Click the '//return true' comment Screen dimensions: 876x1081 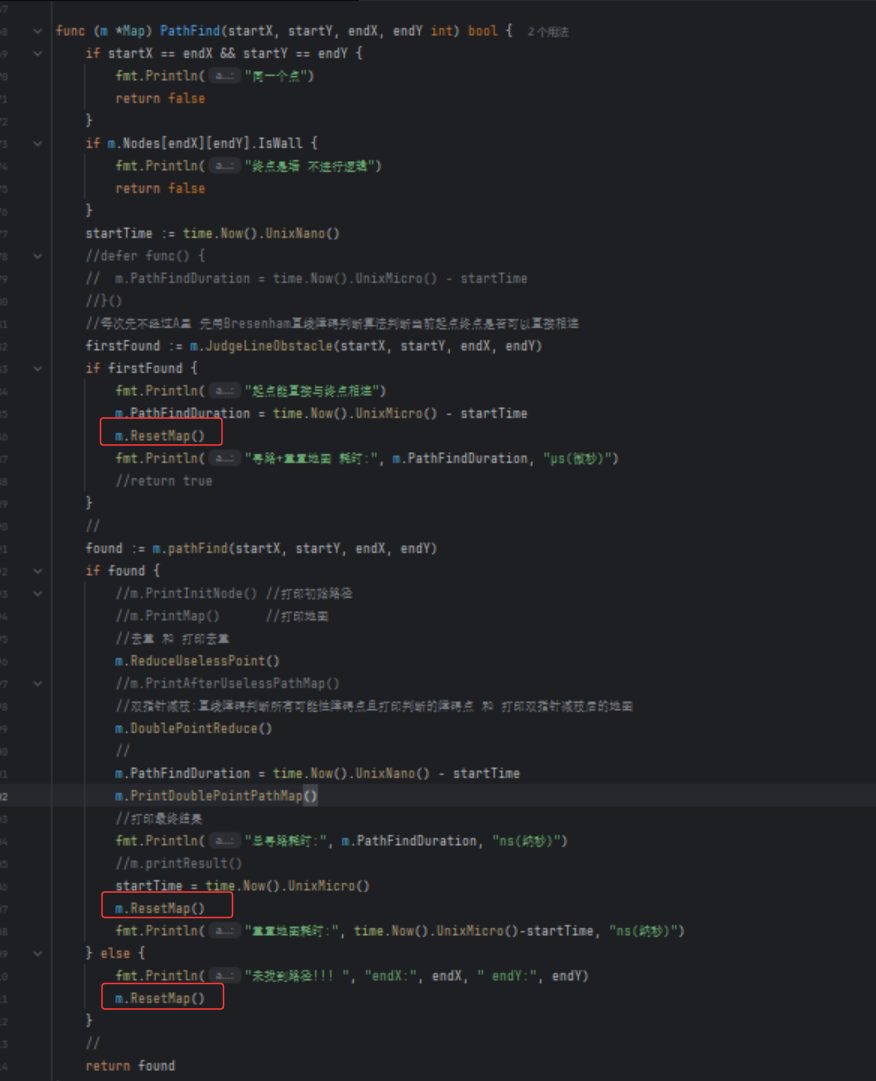164,481
